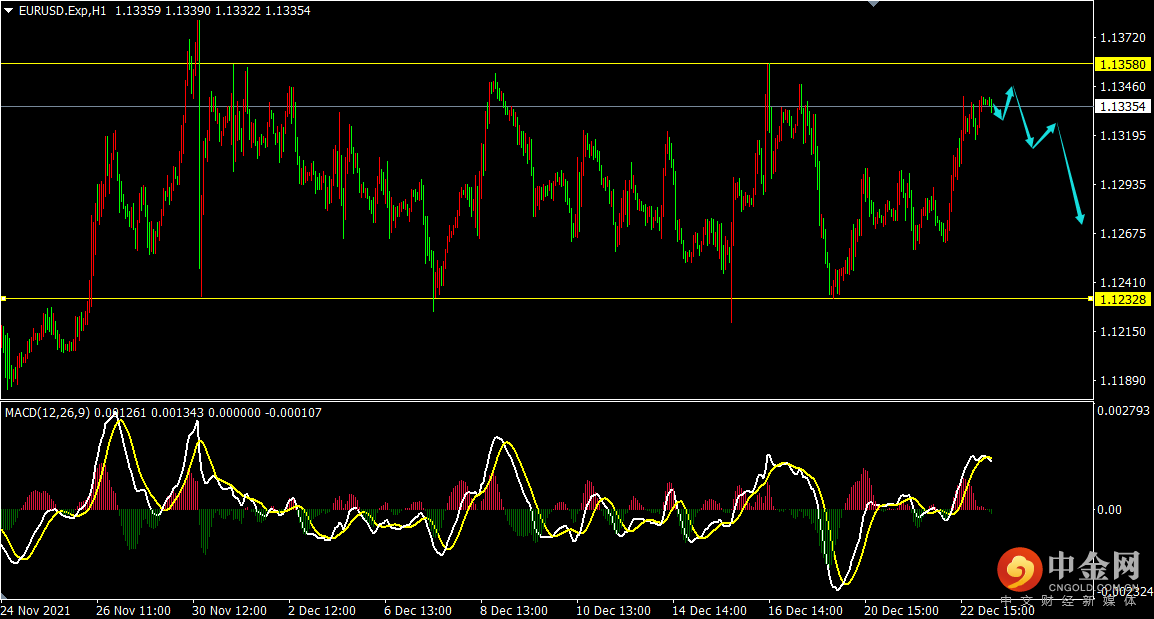Click the 0.002793 MACD scale label
The width and height of the screenshot is (1154, 619).
coord(1123,411)
